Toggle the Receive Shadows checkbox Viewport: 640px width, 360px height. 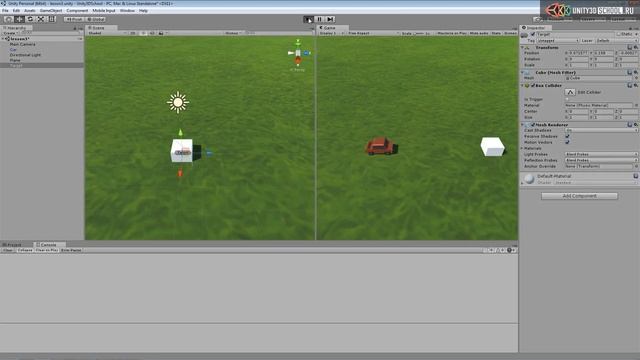567,136
